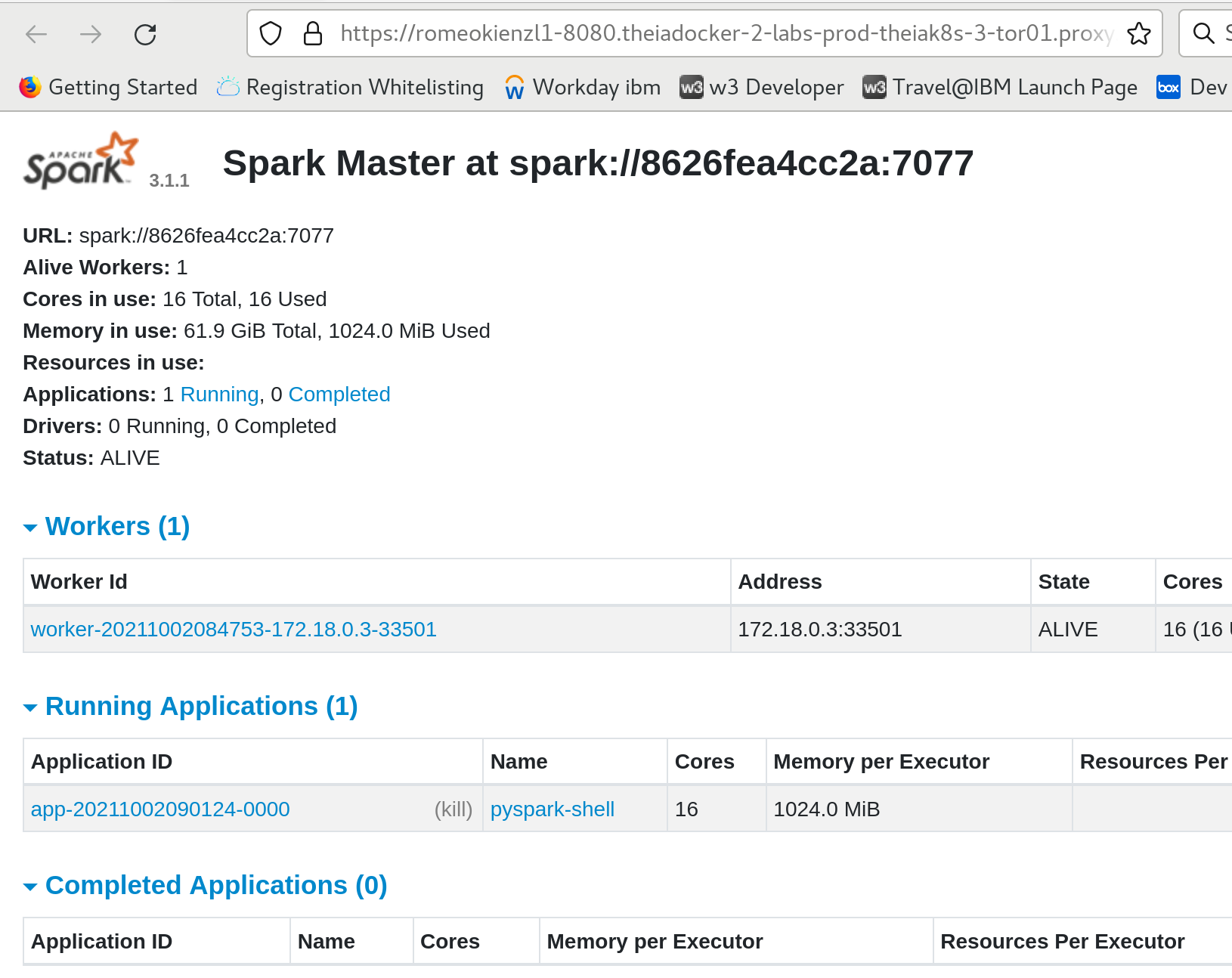Click the Running applications link
The width and height of the screenshot is (1232, 978).
(x=219, y=395)
